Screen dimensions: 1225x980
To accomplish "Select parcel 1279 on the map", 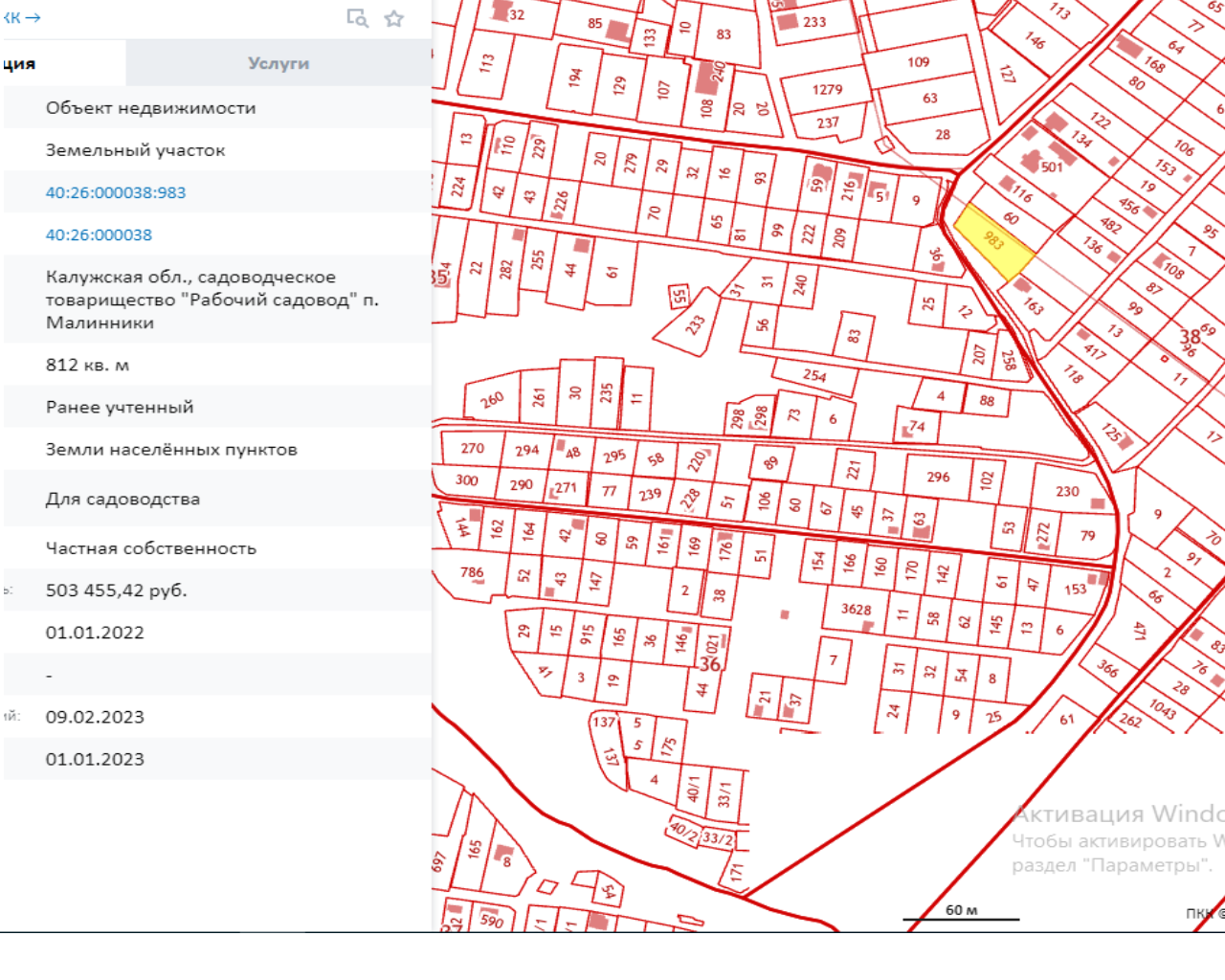I will (827, 90).
